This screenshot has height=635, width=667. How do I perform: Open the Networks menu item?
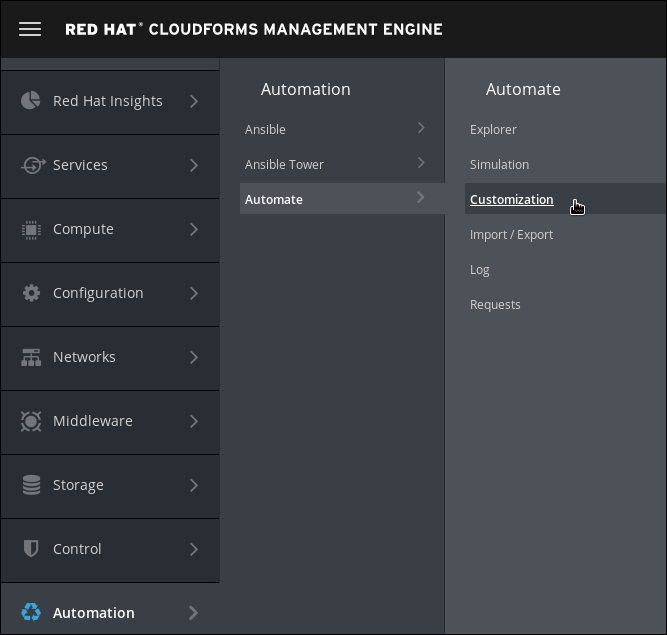coord(110,359)
